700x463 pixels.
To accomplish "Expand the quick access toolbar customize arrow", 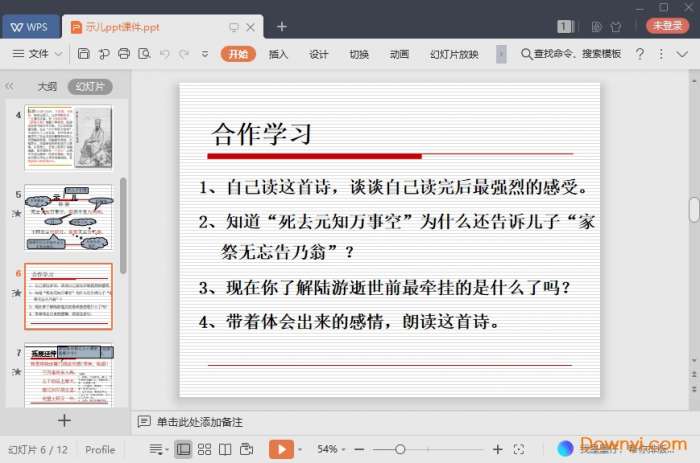I will coord(204,54).
